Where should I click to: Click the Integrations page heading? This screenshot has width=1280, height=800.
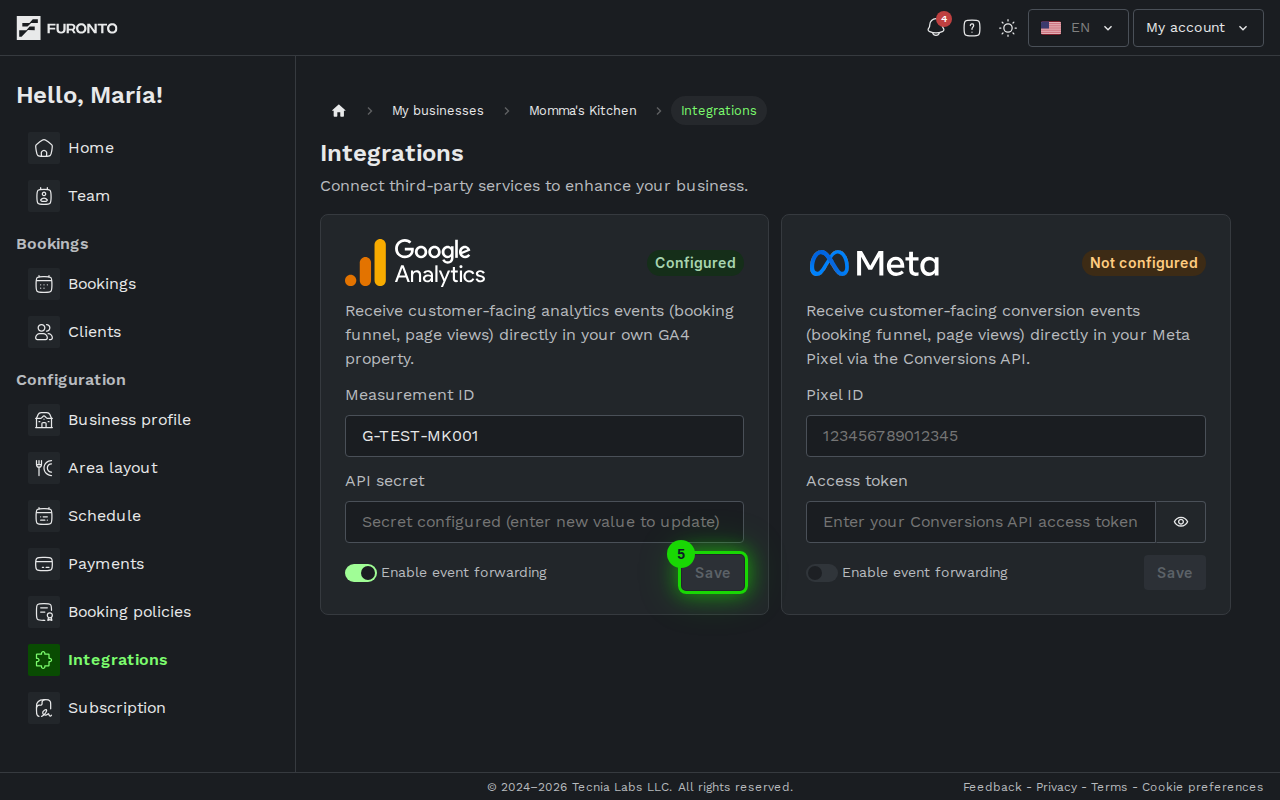392,153
